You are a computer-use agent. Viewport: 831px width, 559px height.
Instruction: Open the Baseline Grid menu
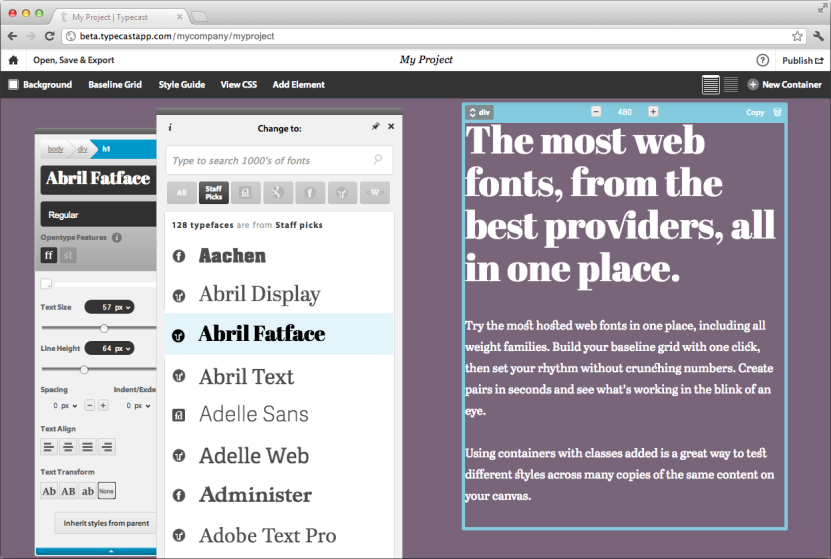(115, 84)
